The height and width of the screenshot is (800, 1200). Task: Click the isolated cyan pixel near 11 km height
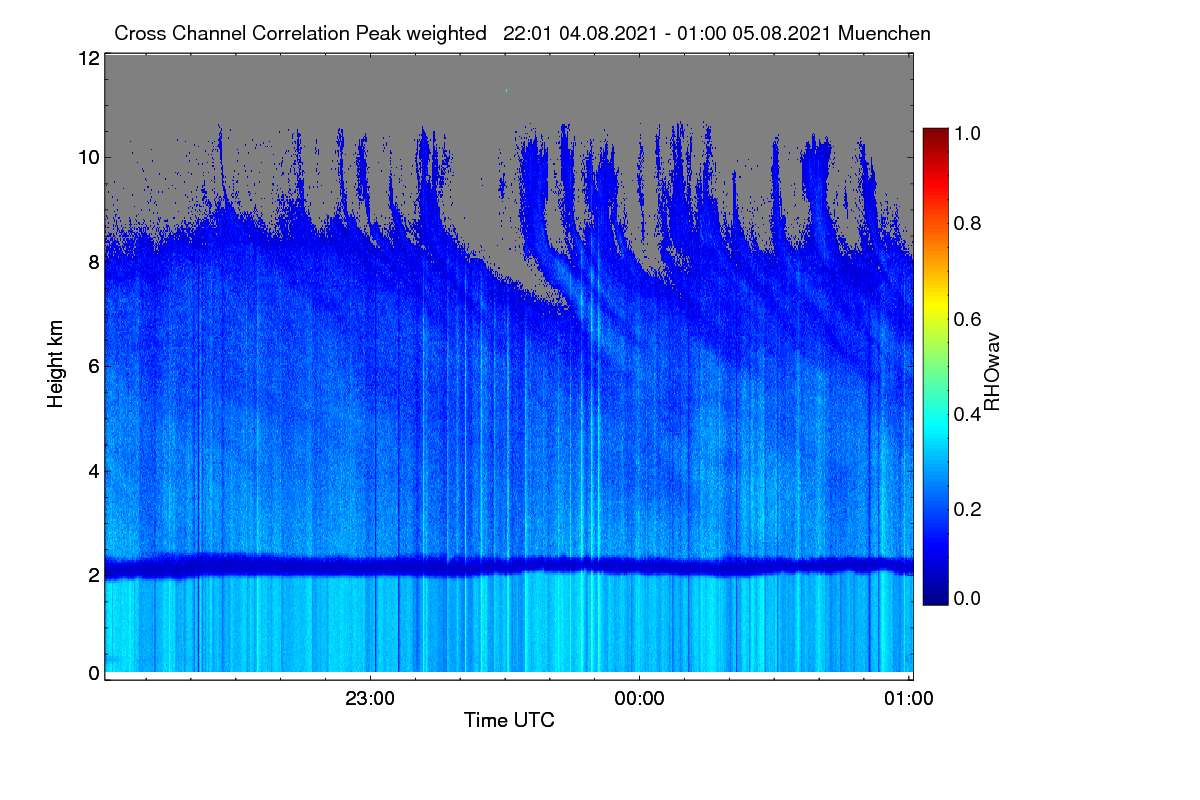tap(507, 90)
